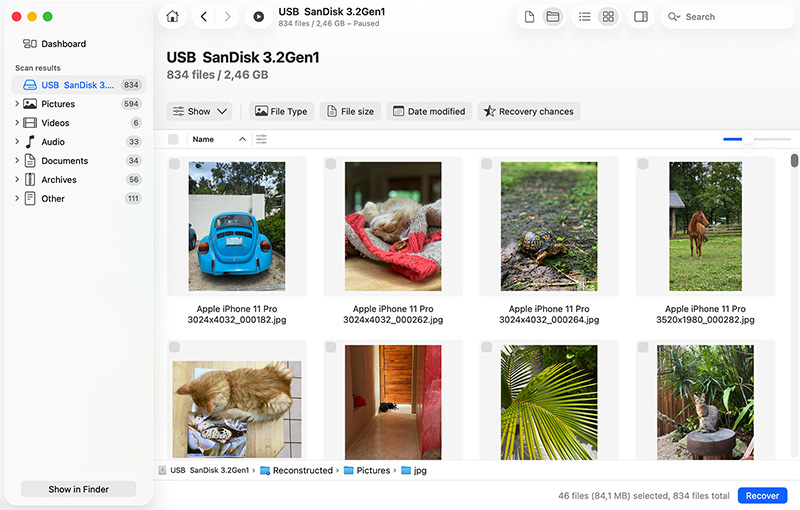Click the blue Recover button
Image resolution: width=800 pixels, height=510 pixels.
[762, 496]
